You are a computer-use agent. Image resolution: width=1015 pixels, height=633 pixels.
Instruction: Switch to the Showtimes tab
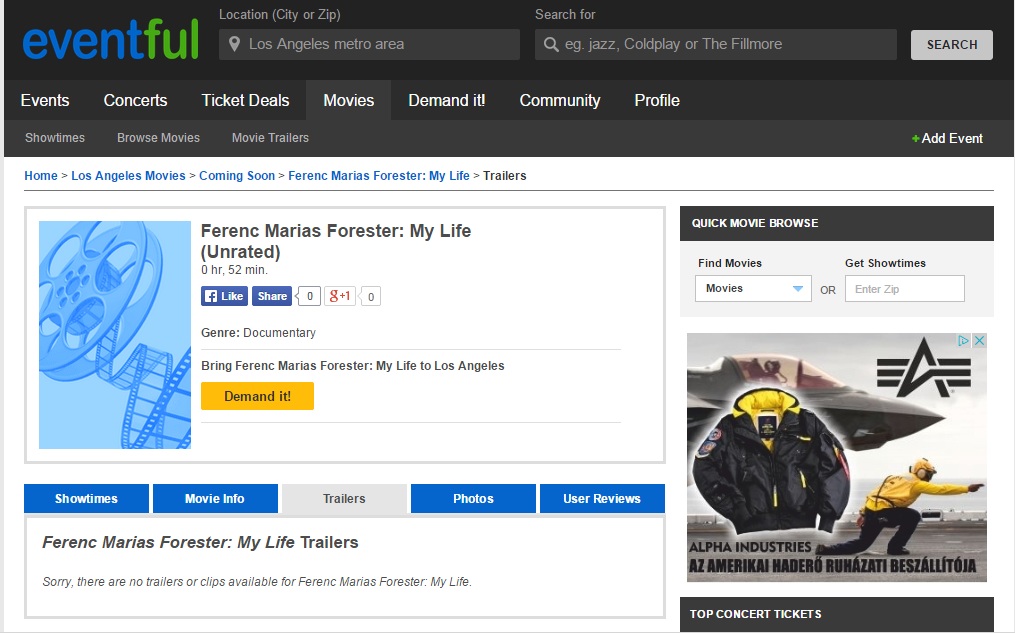[86, 498]
